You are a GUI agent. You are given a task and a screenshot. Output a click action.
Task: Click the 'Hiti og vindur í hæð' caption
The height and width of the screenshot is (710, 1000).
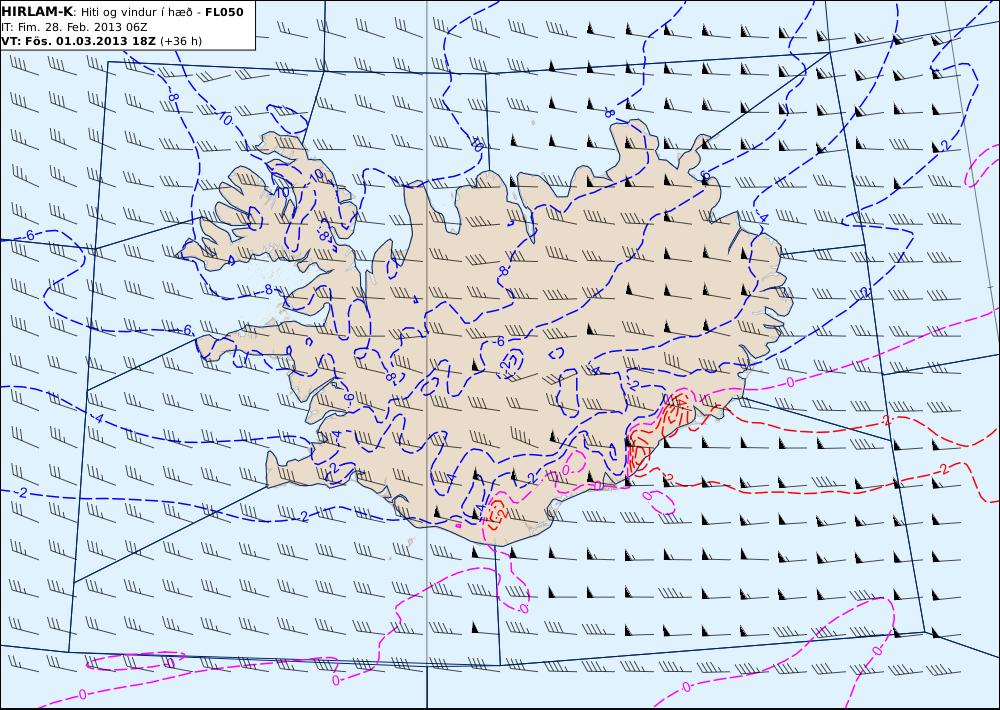pyautogui.click(x=136, y=12)
